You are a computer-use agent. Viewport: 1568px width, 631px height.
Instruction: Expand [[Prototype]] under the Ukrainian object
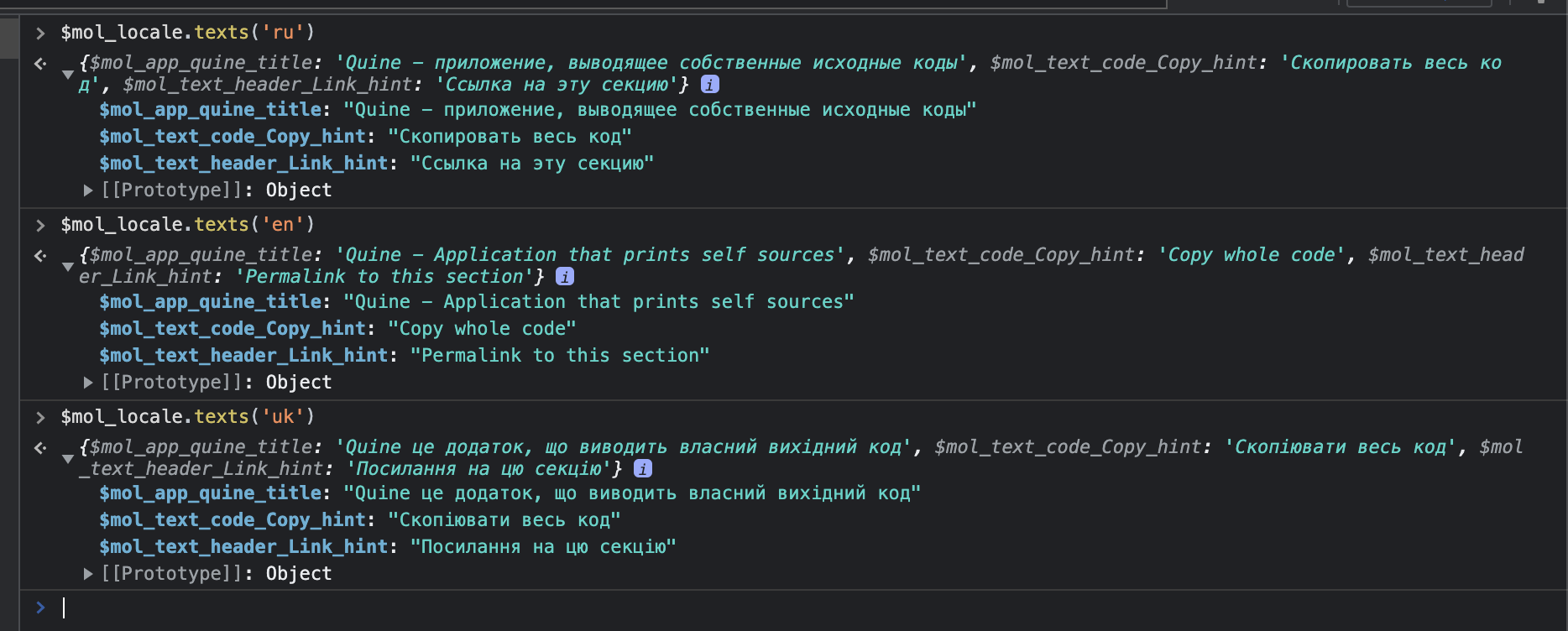pyautogui.click(x=88, y=574)
